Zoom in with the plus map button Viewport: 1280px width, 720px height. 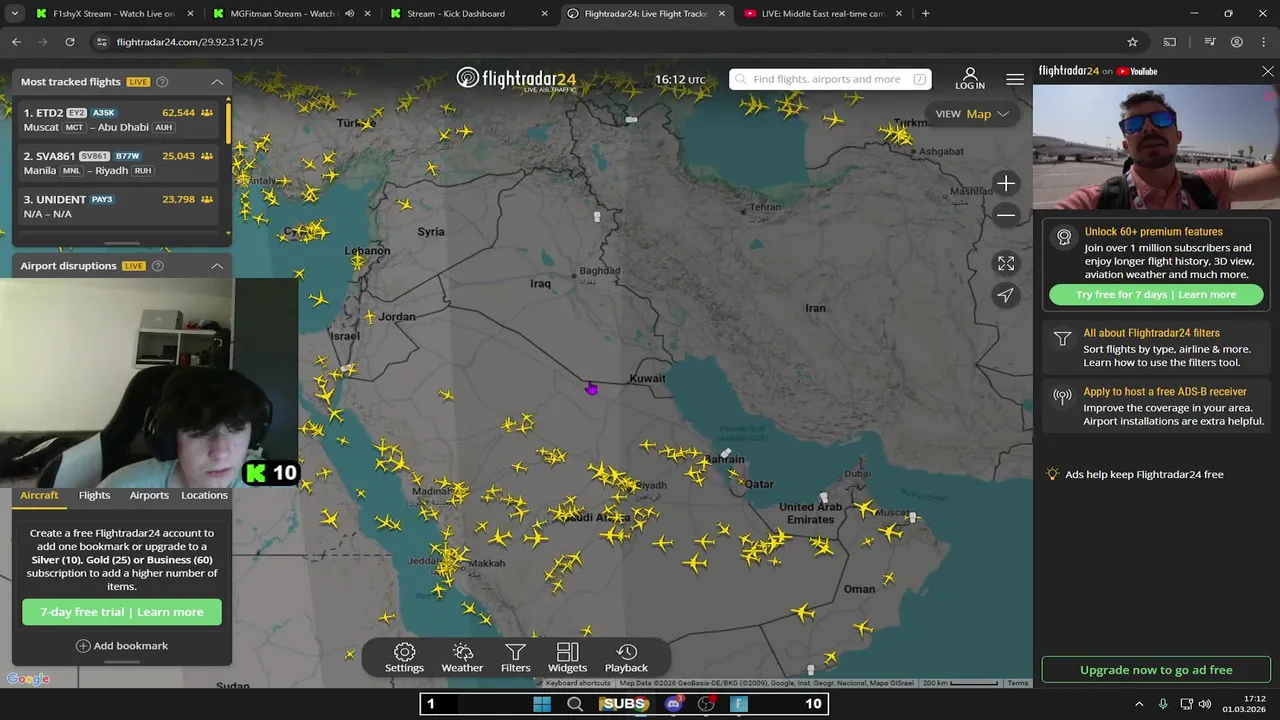(x=1006, y=183)
